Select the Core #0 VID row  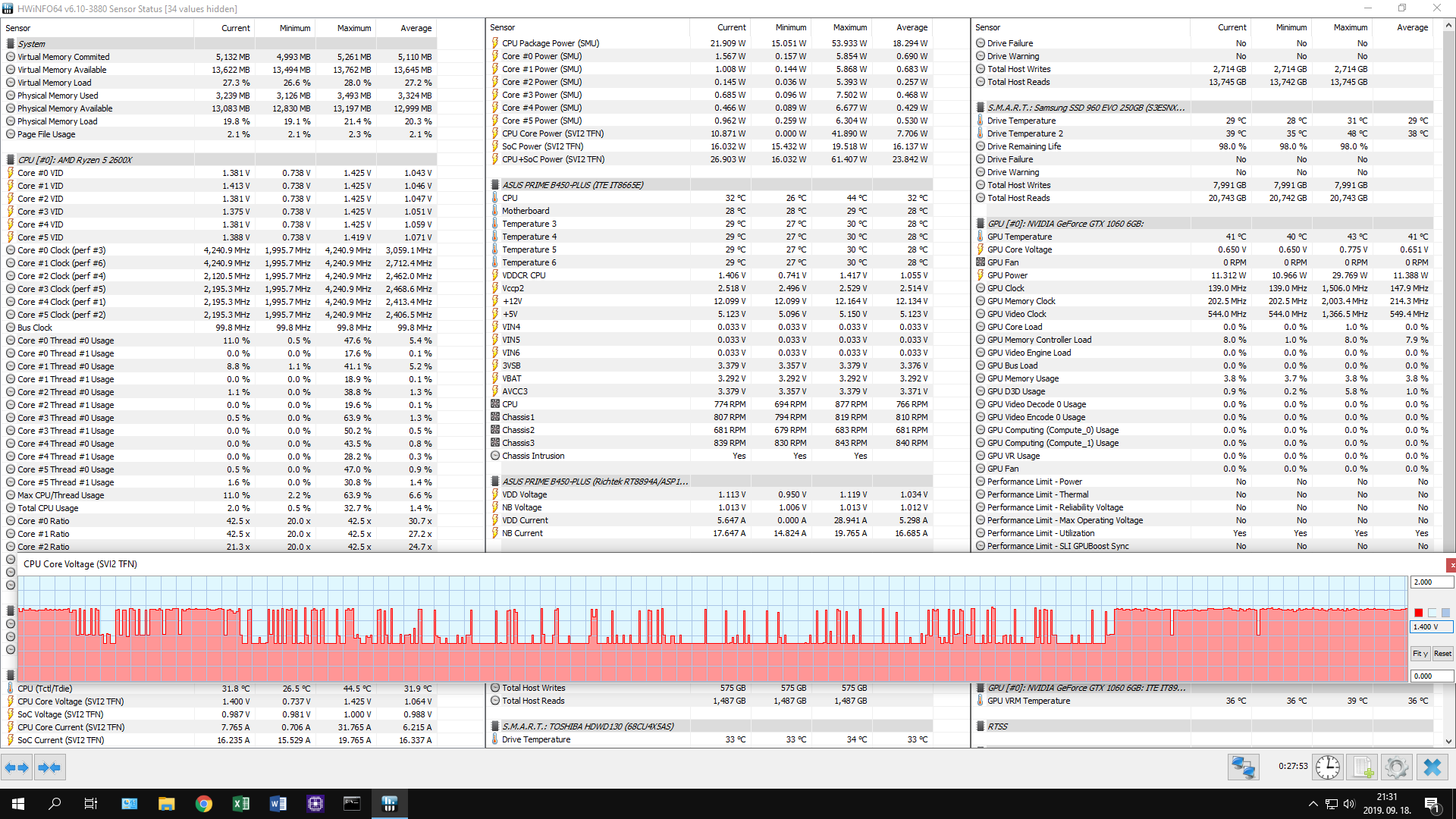pyautogui.click(x=218, y=173)
